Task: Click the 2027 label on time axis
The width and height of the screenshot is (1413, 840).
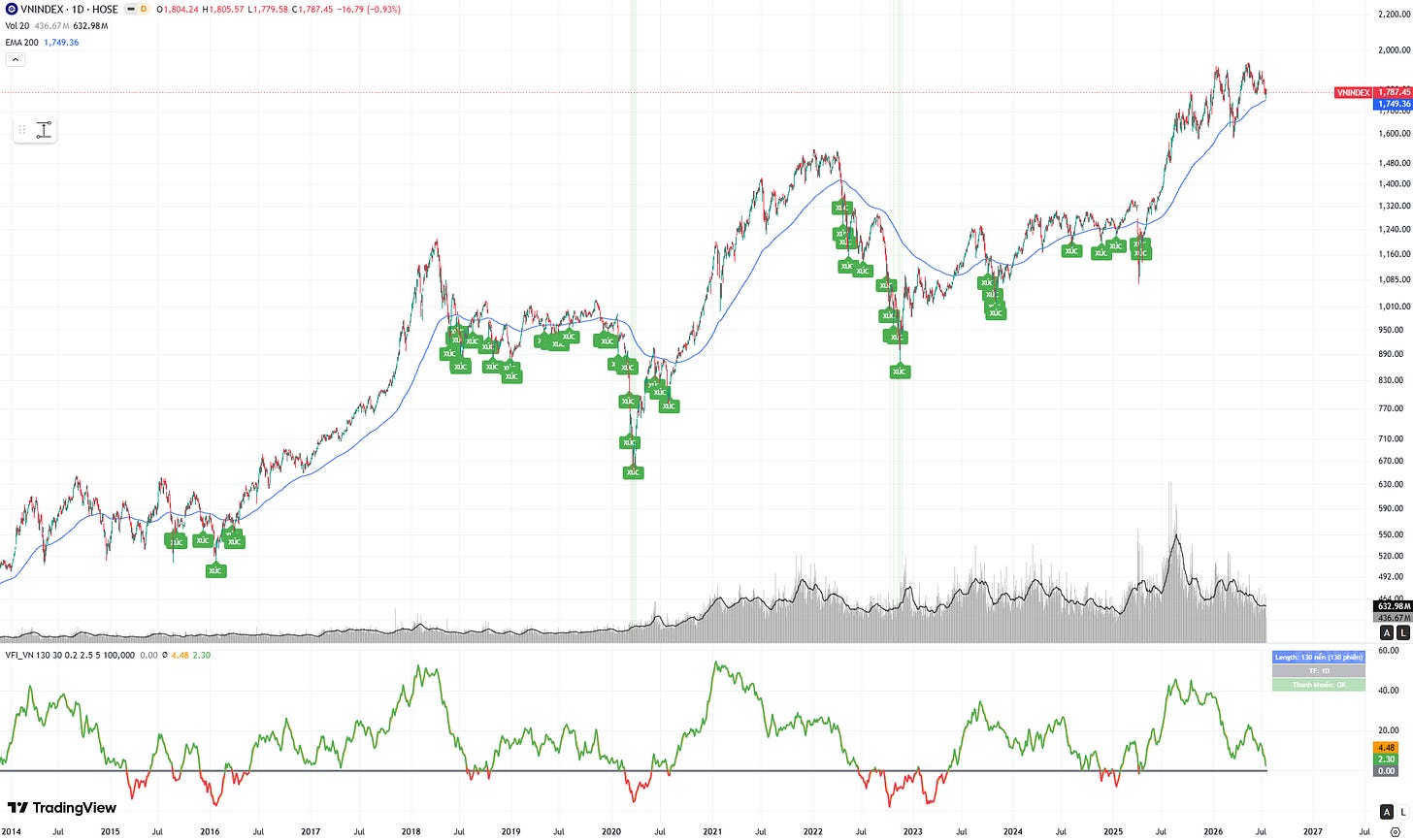Action: tap(1313, 831)
